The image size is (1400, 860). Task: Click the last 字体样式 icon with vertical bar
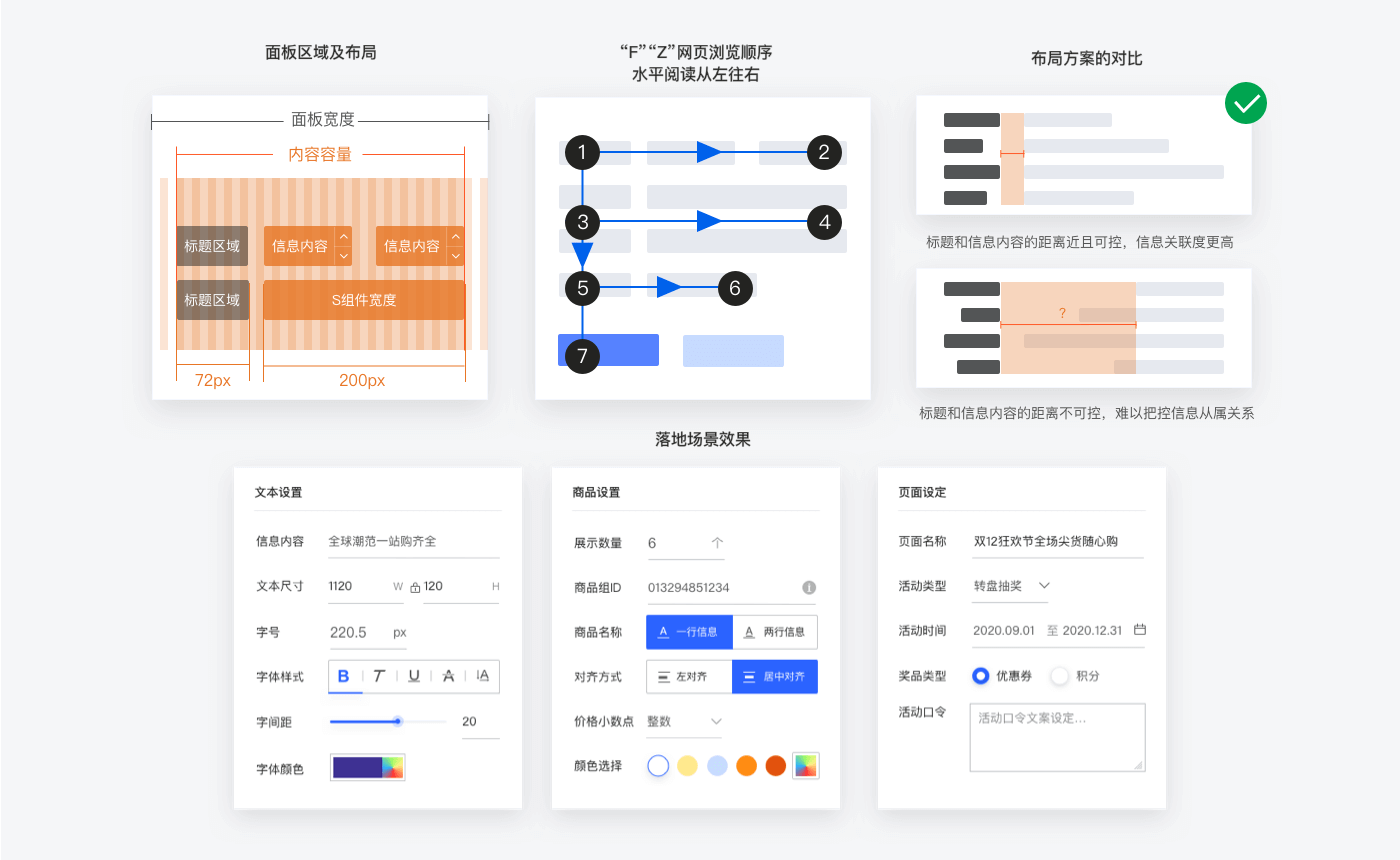[483, 676]
